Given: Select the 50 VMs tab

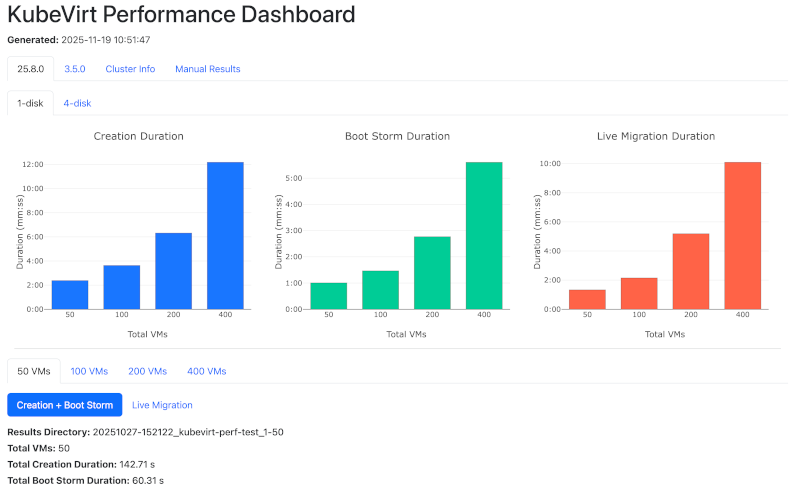Looking at the screenshot, I should click(34, 371).
